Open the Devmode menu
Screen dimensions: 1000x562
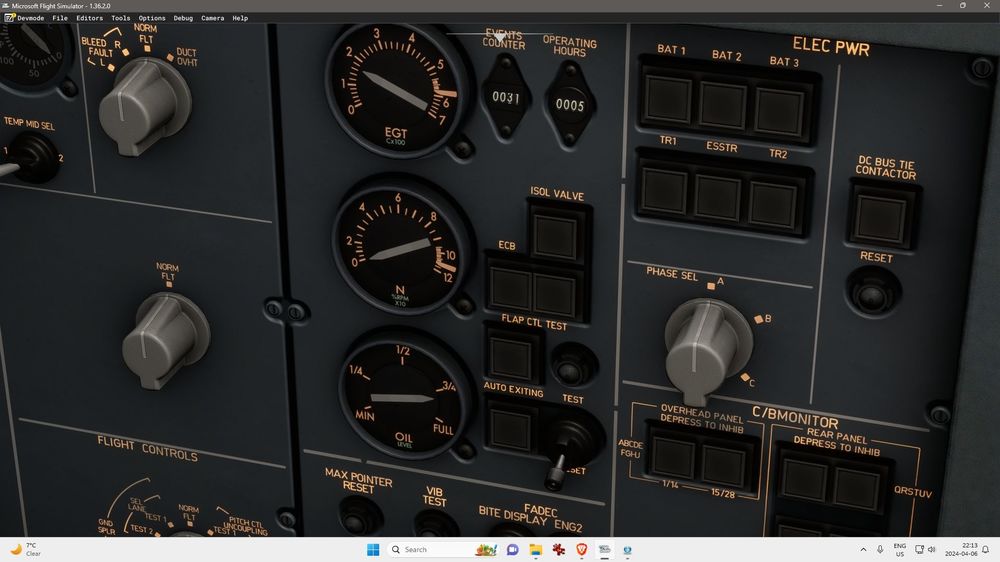[31, 18]
